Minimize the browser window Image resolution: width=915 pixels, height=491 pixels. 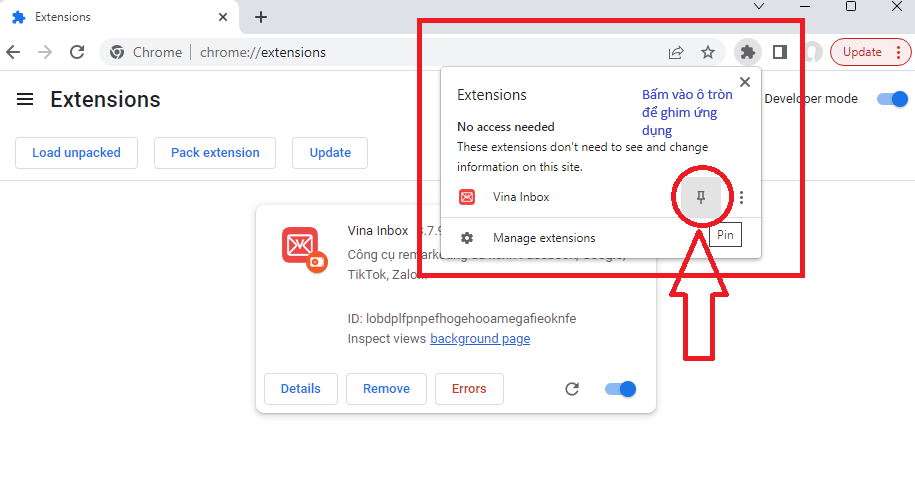tap(805, 6)
